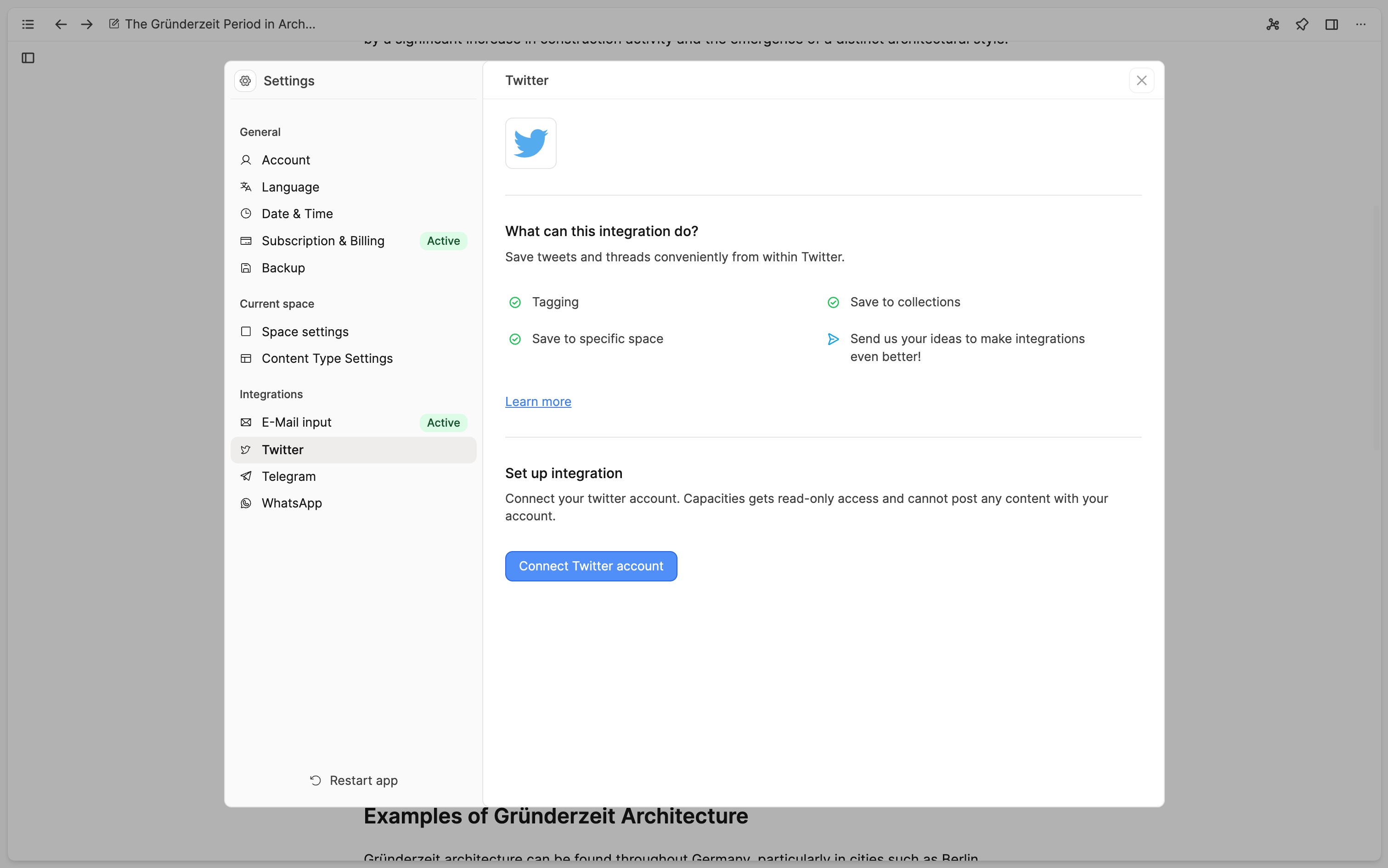This screenshot has width=1388, height=868.
Task: Expand the Space settings section
Action: click(x=305, y=331)
